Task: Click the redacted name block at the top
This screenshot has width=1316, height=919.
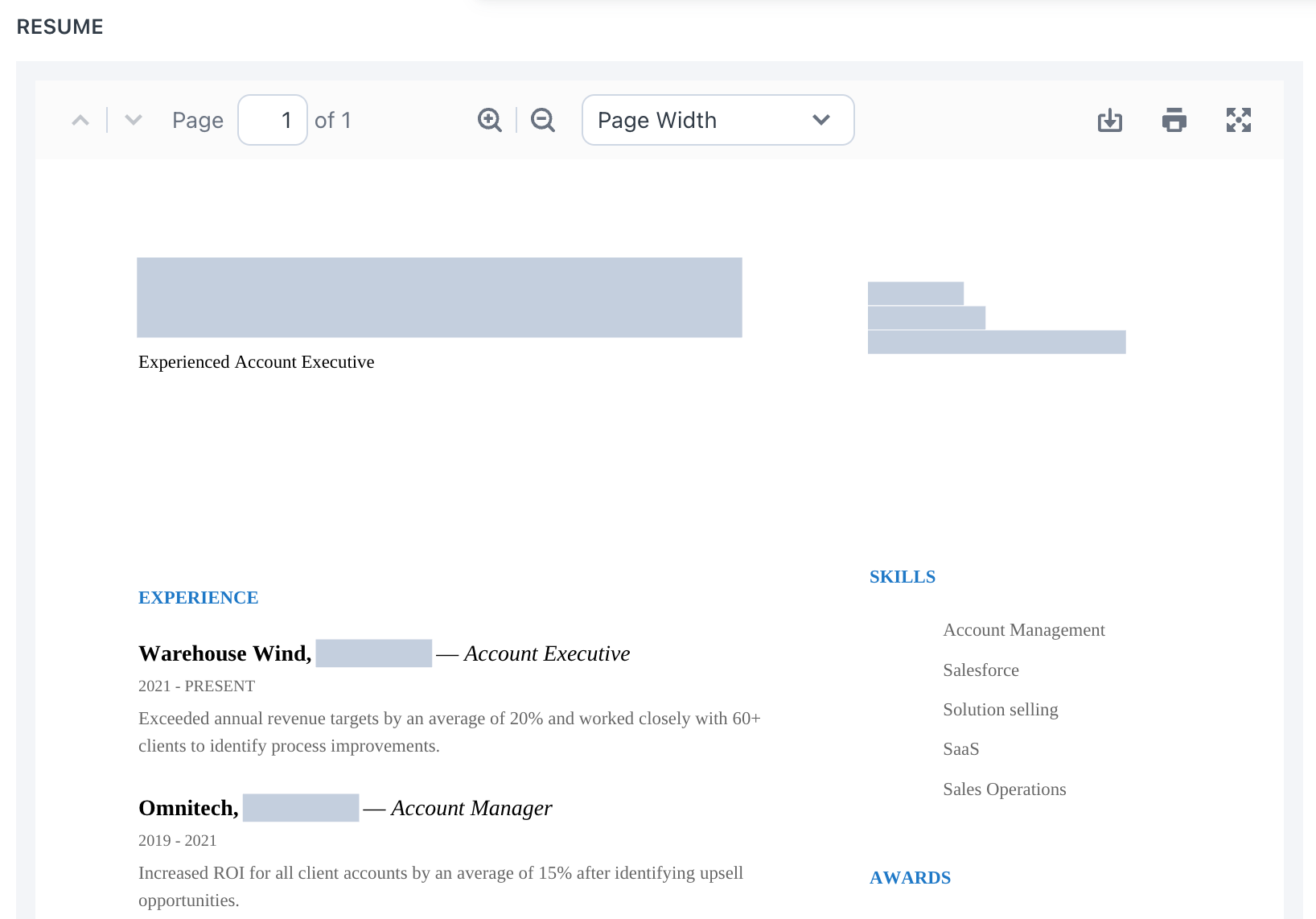Action: 440,296
